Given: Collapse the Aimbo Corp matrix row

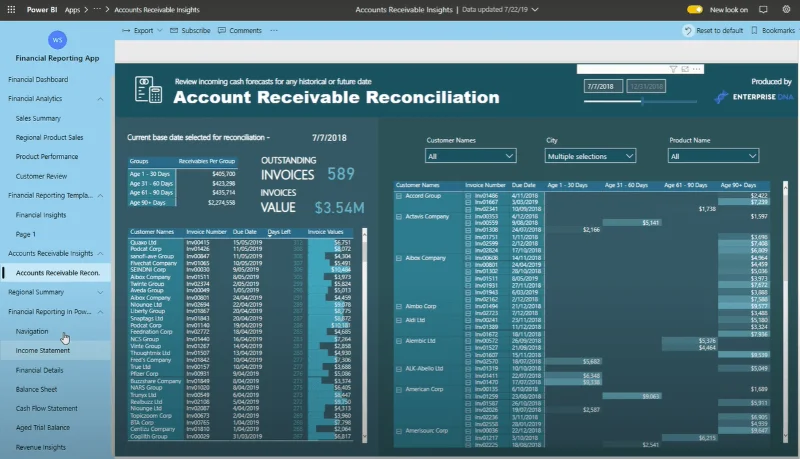Looking at the screenshot, I should [x=399, y=307].
